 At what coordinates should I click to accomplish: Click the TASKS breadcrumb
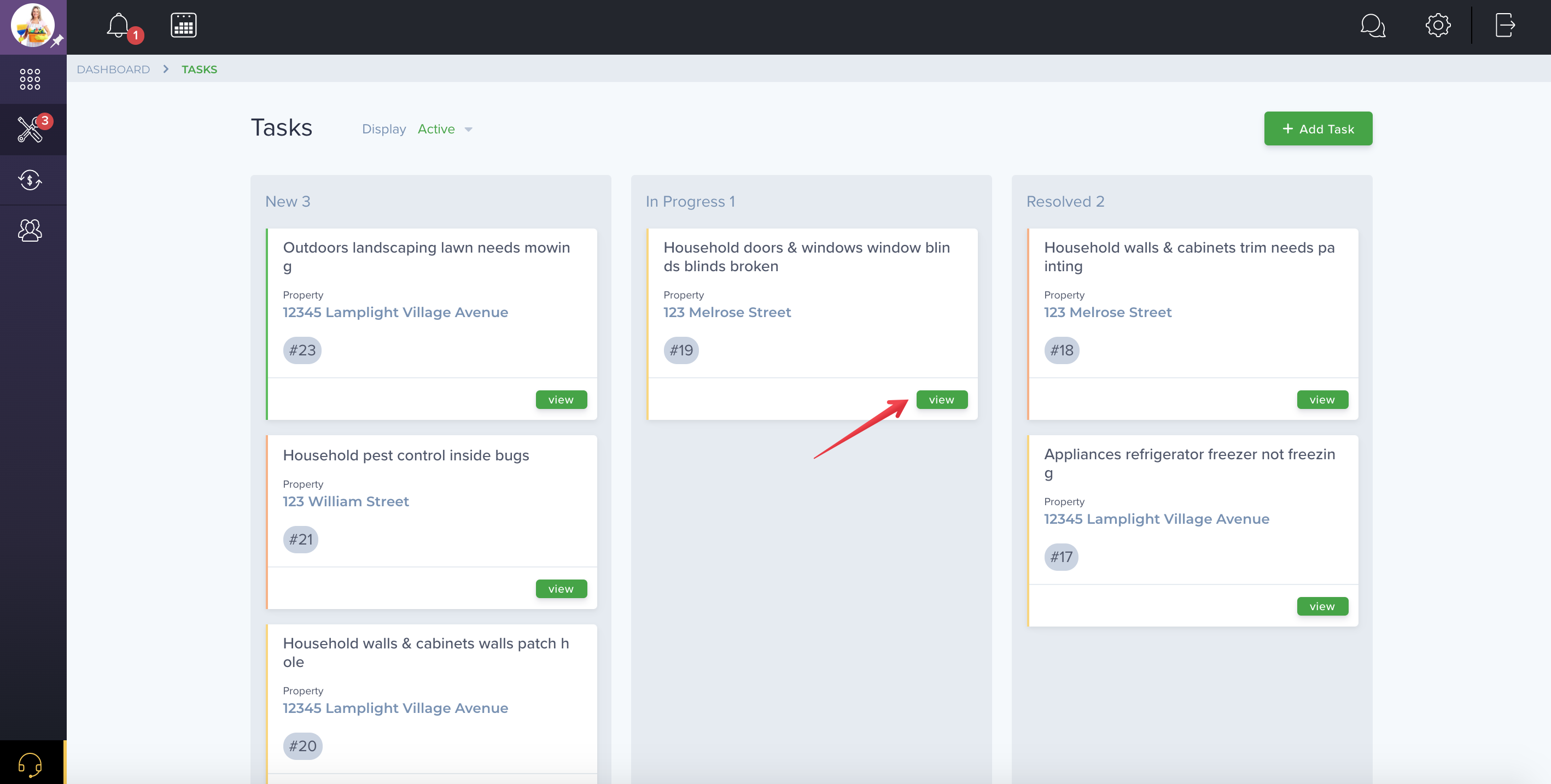point(199,69)
